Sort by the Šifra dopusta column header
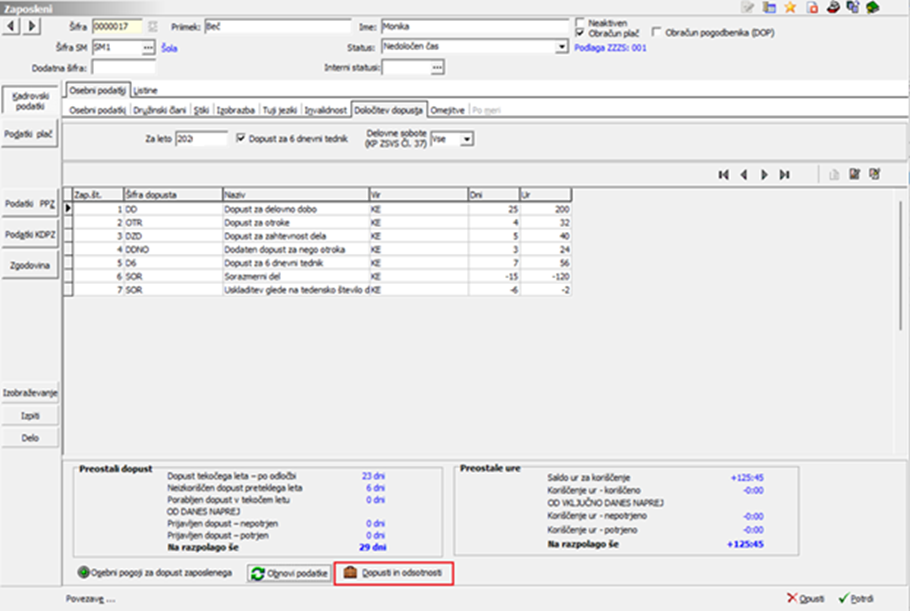910x611 pixels. point(173,195)
